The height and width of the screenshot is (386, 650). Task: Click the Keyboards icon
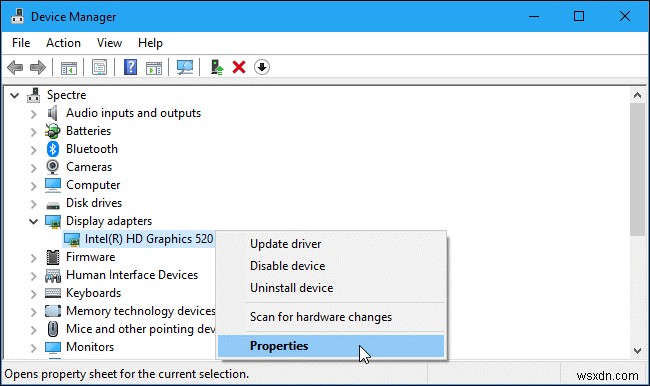coord(53,293)
